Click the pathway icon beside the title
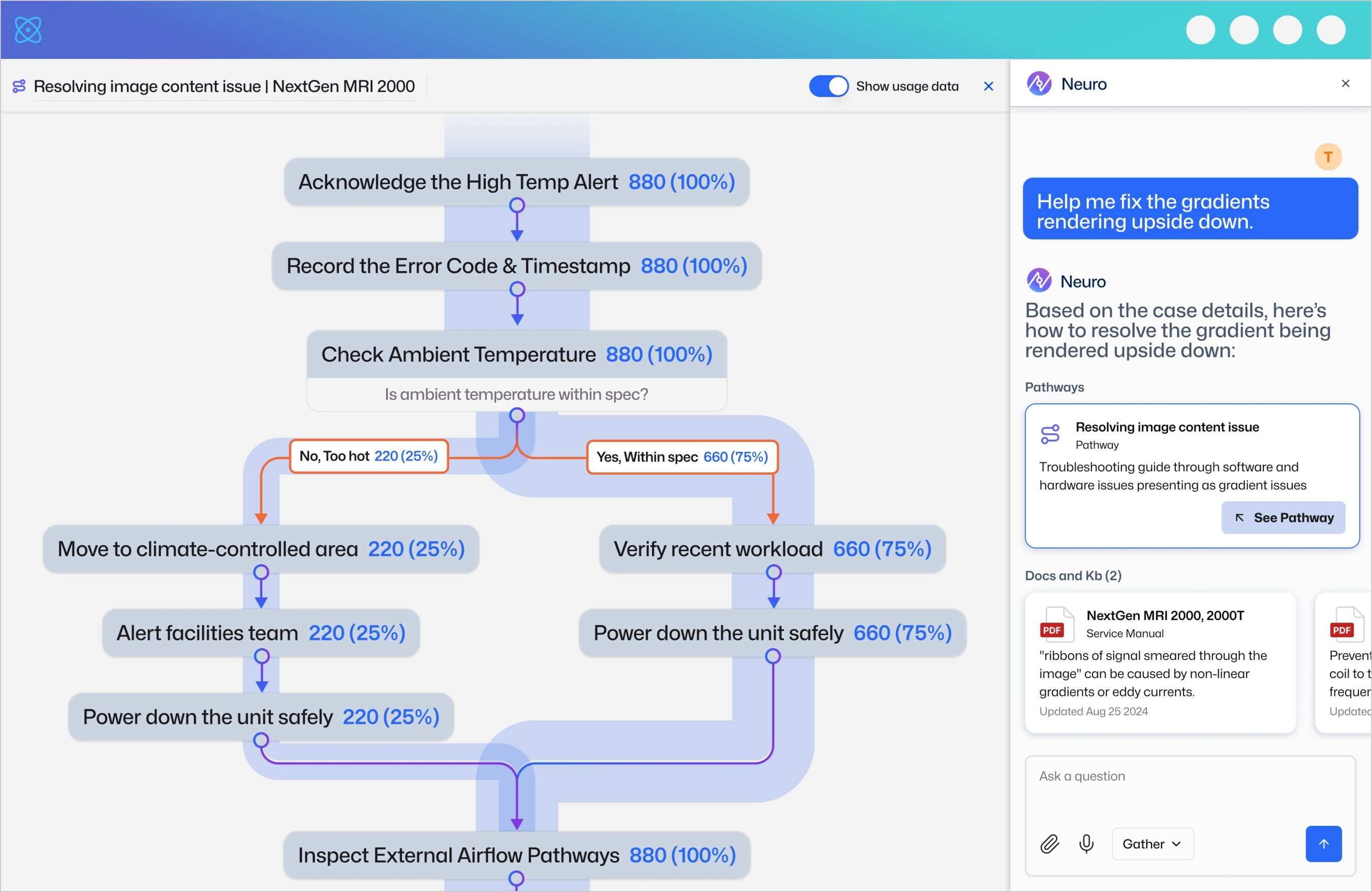The width and height of the screenshot is (1372, 892). 19,86
